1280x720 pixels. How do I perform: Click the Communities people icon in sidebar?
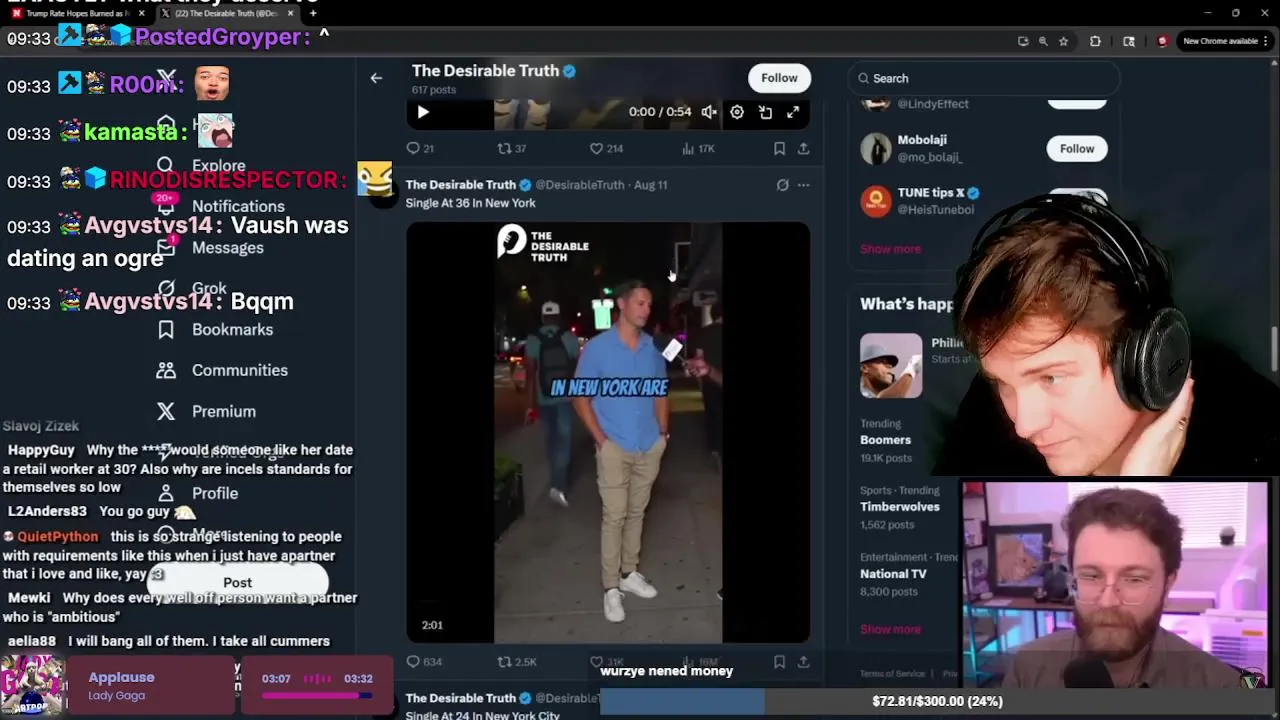point(166,370)
